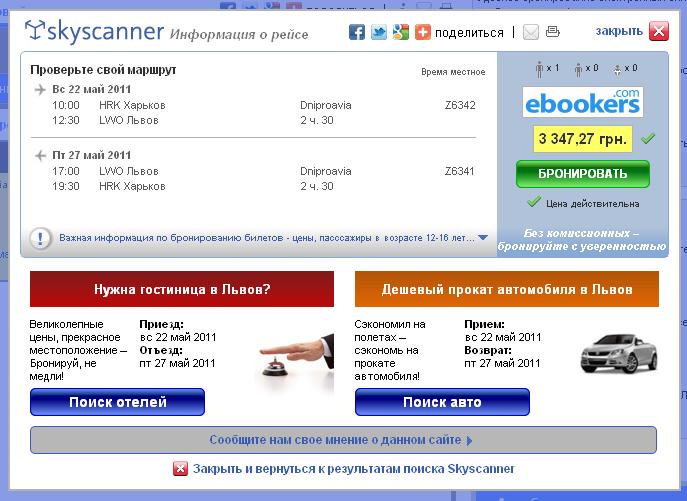
Task: Click Поиск авто button
Action: coord(442,402)
